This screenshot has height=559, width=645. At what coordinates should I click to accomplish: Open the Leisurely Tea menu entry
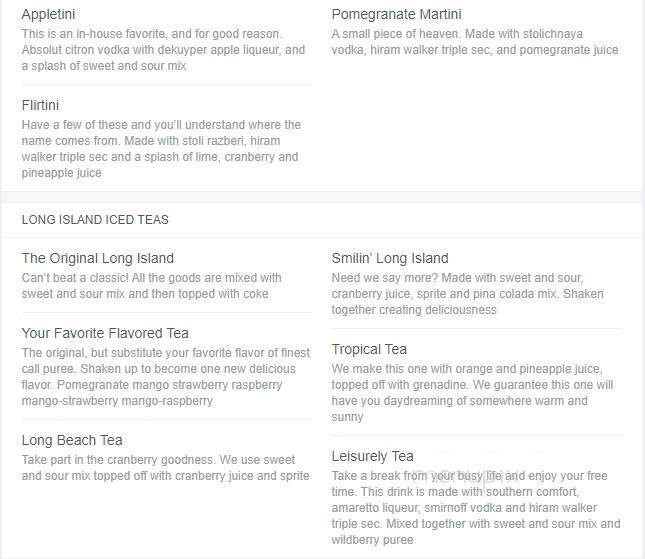pyautogui.click(x=373, y=456)
